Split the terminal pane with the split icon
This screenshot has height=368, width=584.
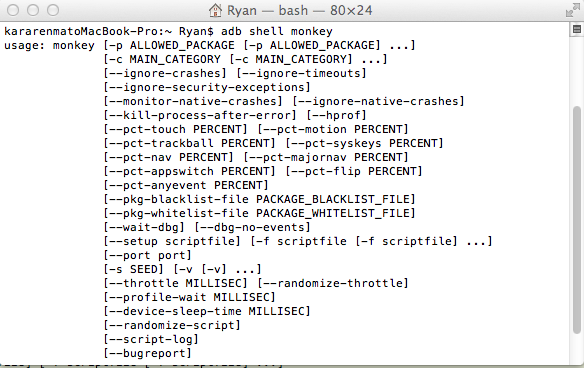tap(577, 29)
